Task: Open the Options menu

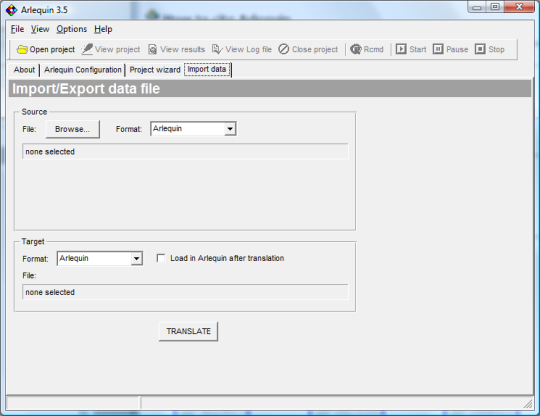Action: (x=72, y=29)
